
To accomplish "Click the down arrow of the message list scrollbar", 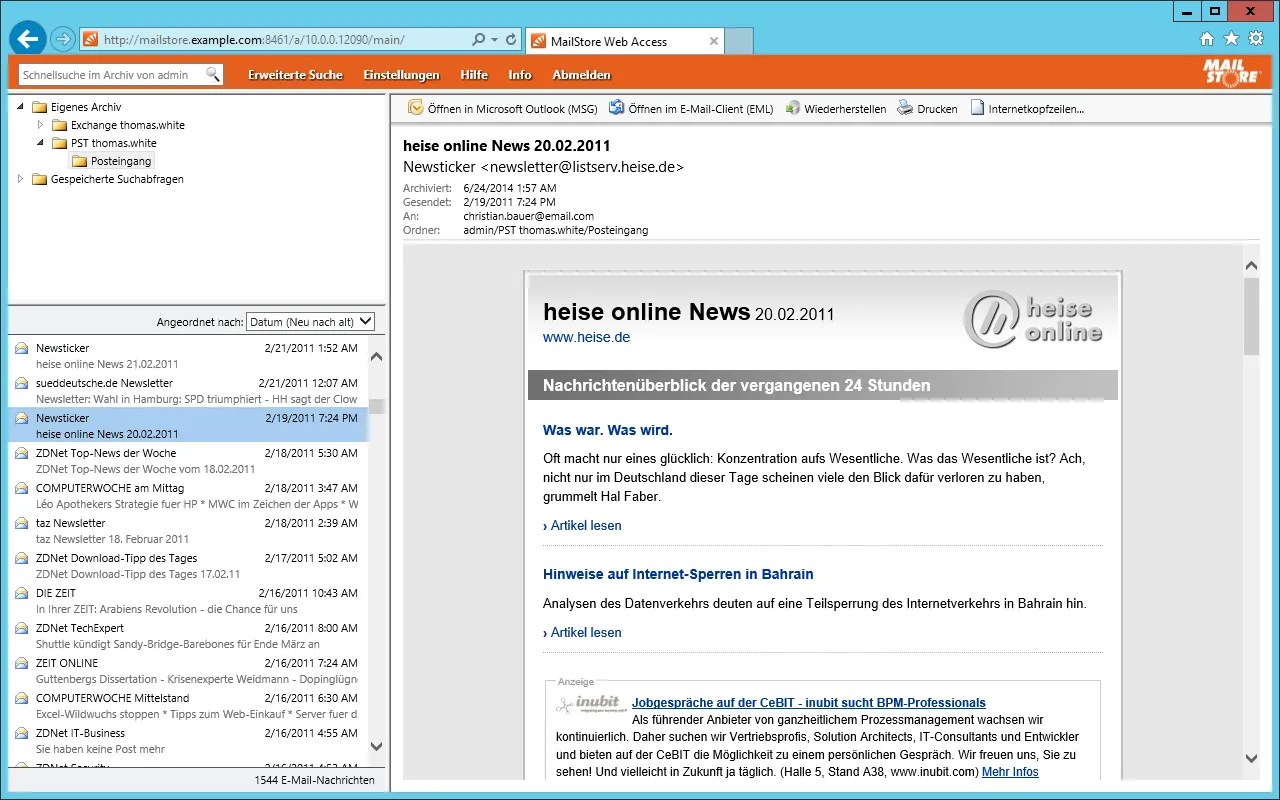I will point(377,746).
